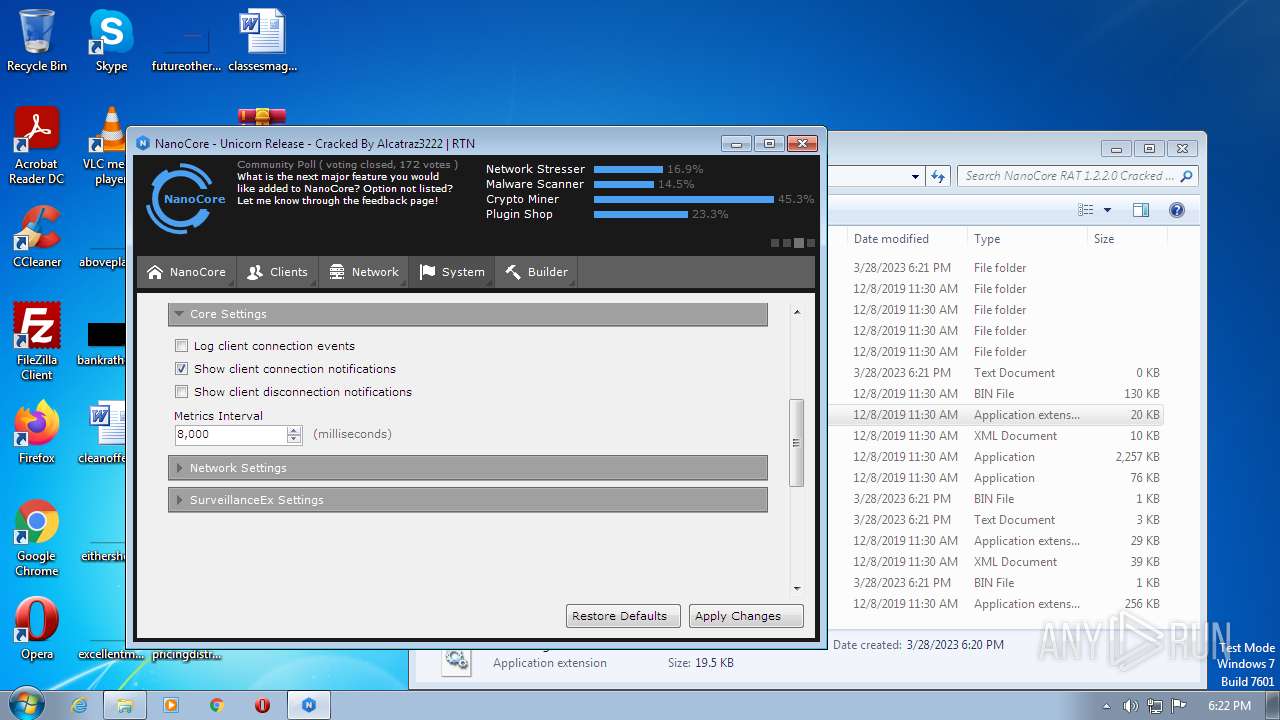Open network tray icon
Viewport: 1280px width, 720px height.
tap(1155, 705)
